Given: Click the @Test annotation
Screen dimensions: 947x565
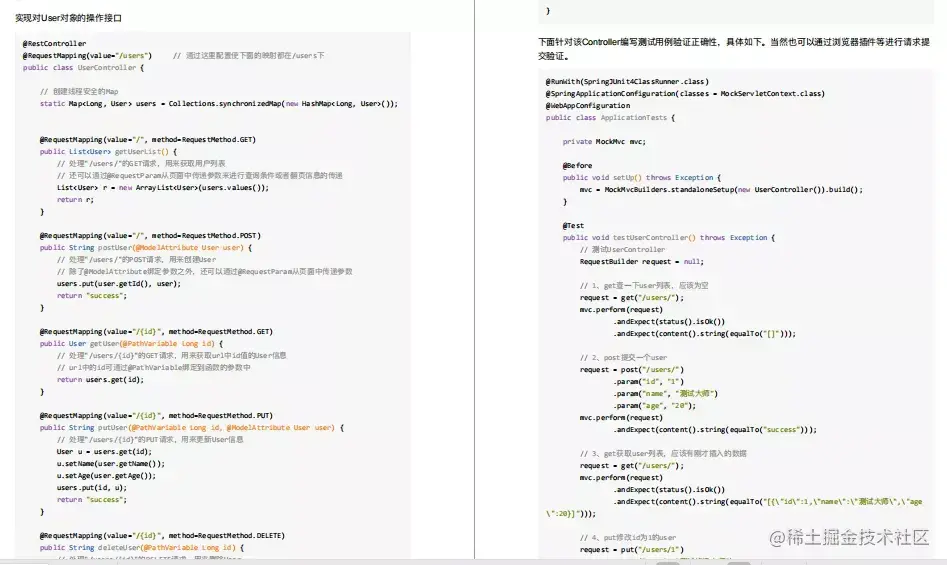Looking at the screenshot, I should pyautogui.click(x=573, y=226).
